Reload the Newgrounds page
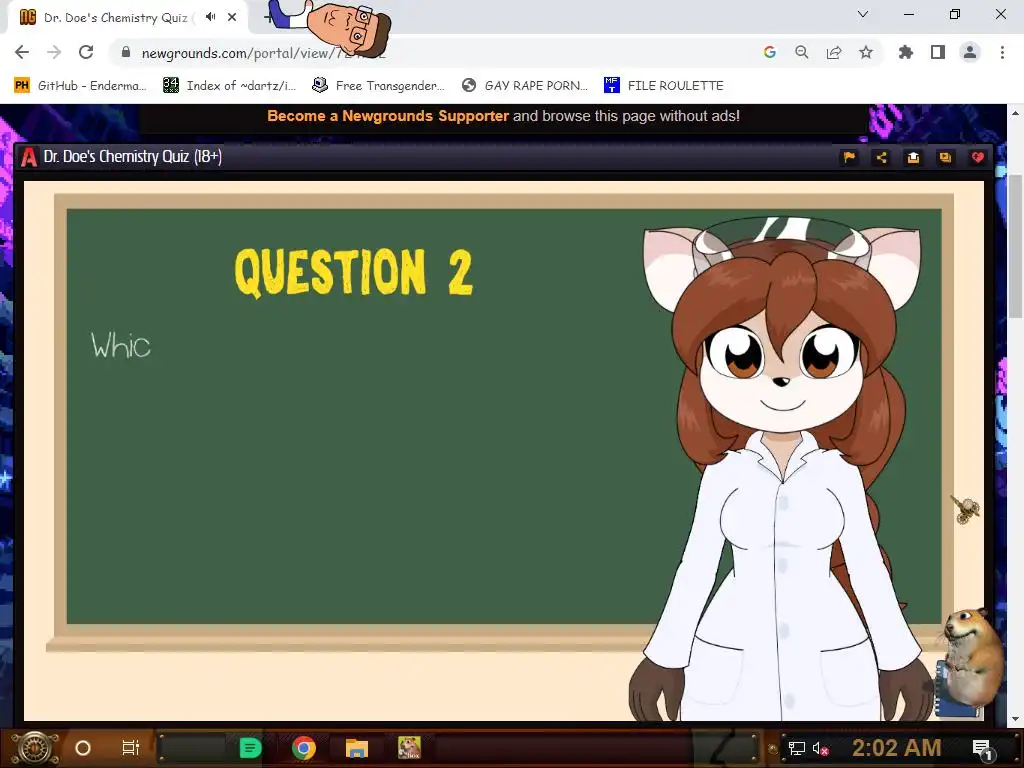1024x768 pixels. point(86,52)
